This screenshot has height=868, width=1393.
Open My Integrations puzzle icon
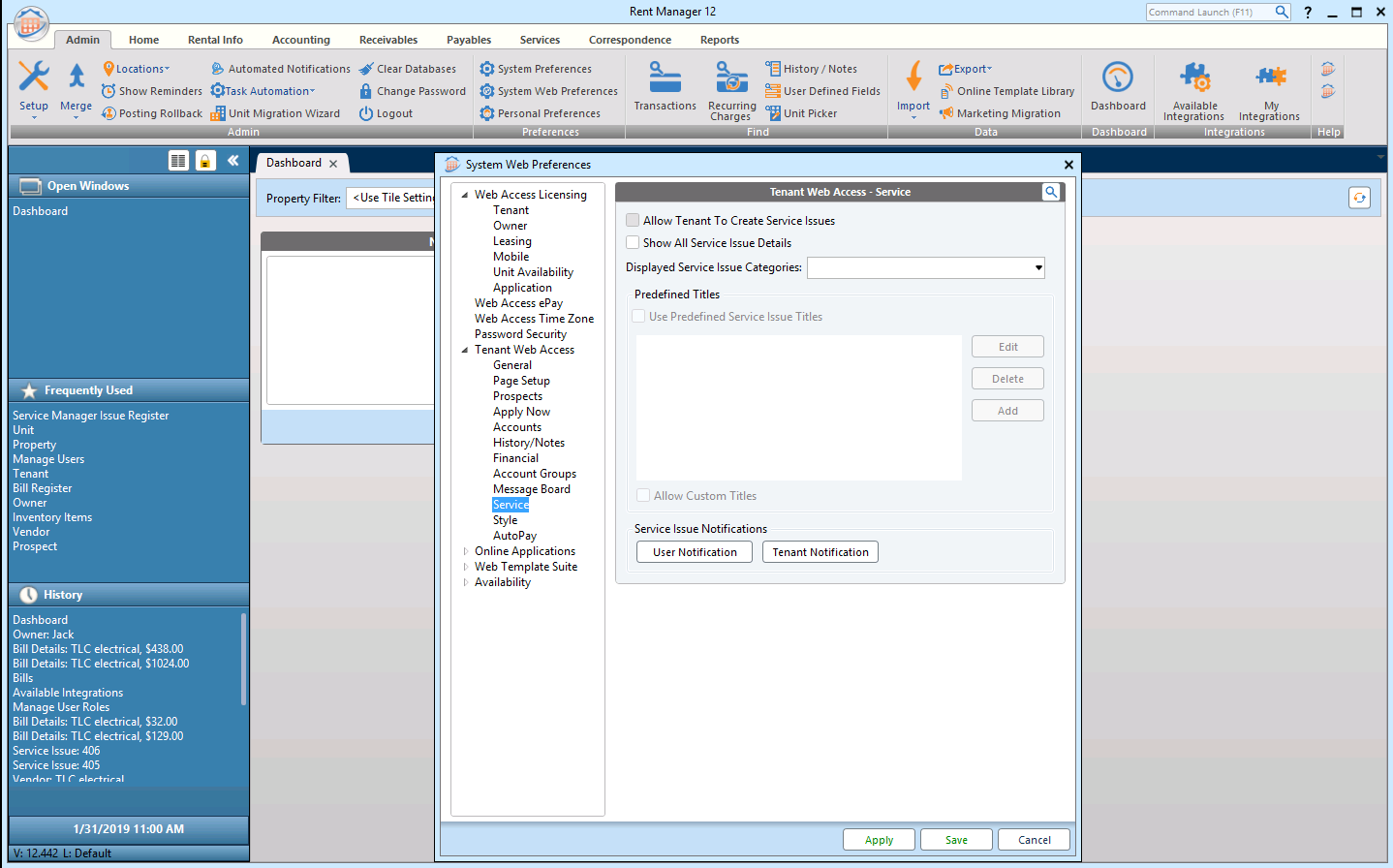1270,77
